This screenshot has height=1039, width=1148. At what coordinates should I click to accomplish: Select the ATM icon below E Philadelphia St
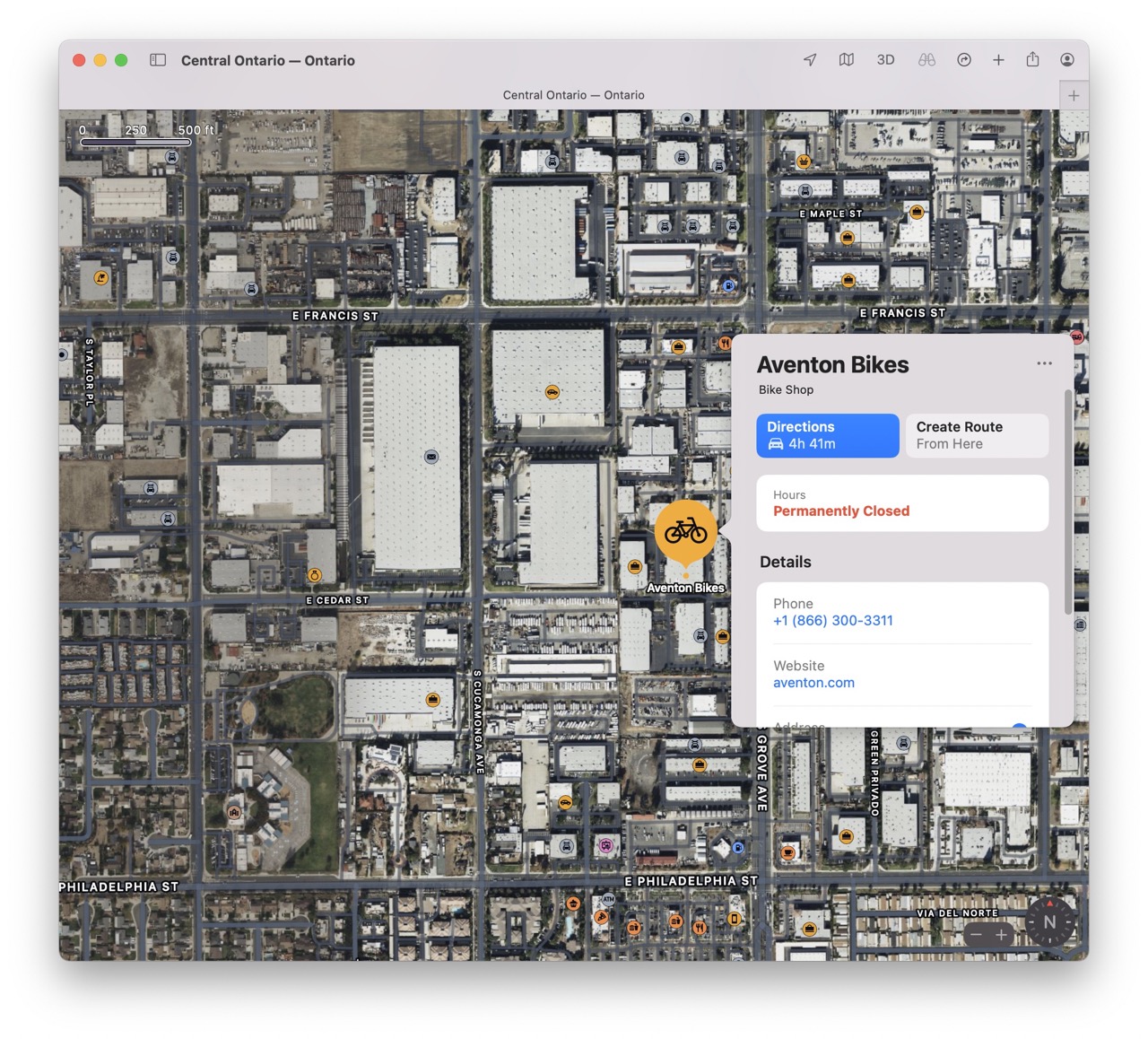609,899
